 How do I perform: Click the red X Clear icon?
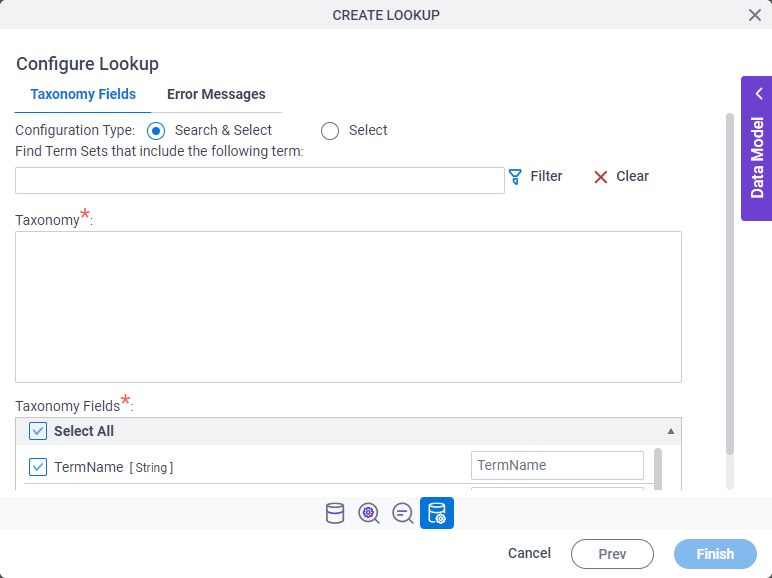pos(601,177)
